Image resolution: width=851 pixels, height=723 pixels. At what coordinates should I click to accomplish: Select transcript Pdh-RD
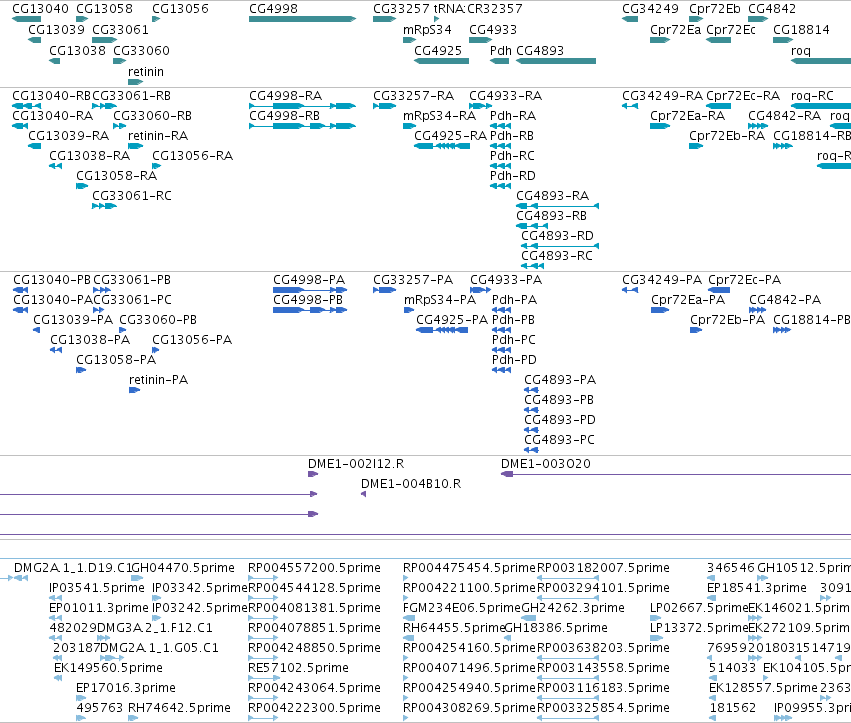click(500, 186)
